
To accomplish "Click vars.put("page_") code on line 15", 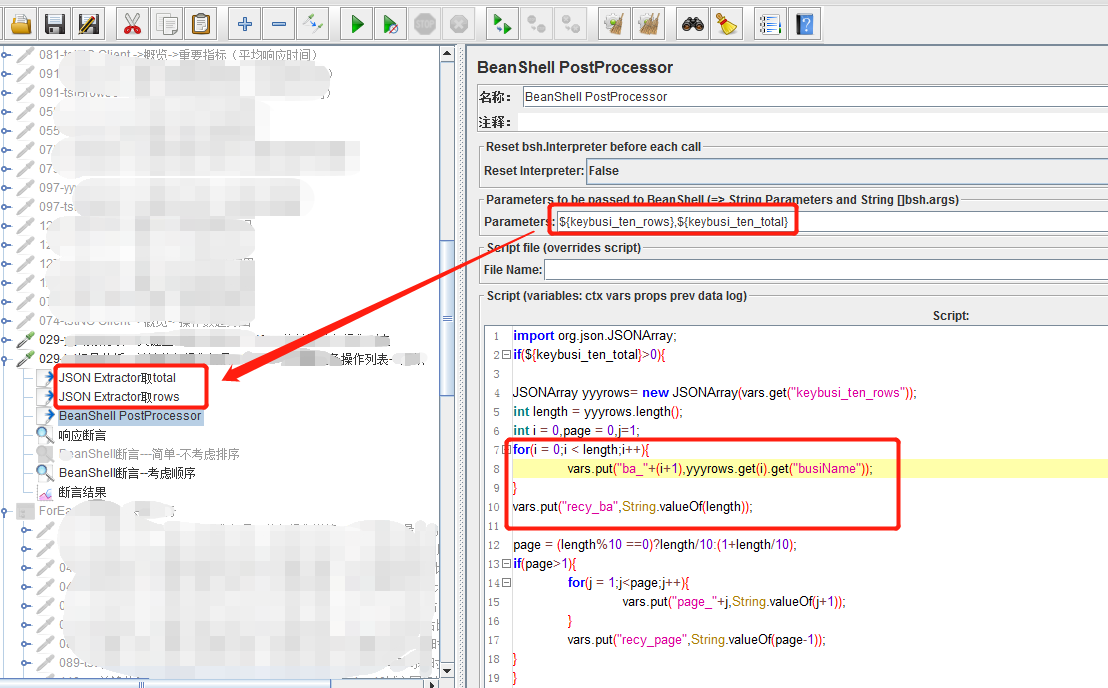I will pos(733,602).
